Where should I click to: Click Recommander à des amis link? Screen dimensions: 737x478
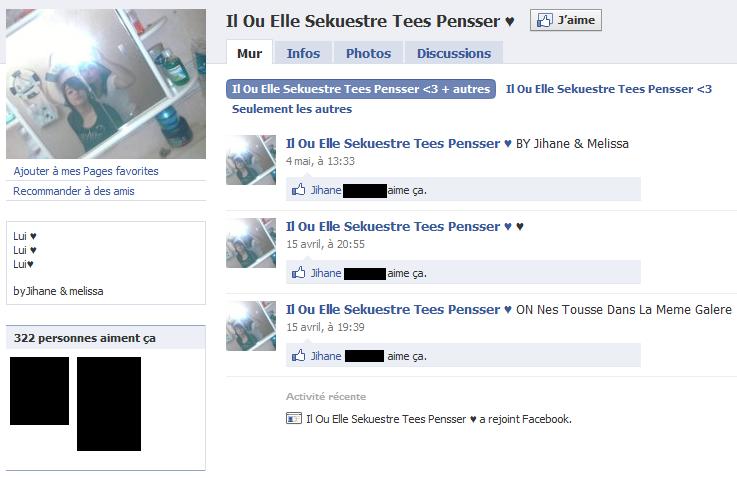pos(74,191)
